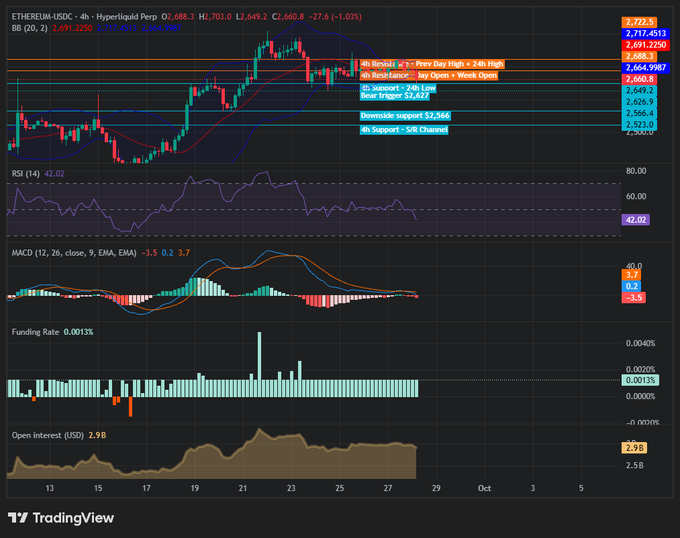The width and height of the screenshot is (680, 538).
Task: Click the date 3 on time axis
Action: [533, 488]
